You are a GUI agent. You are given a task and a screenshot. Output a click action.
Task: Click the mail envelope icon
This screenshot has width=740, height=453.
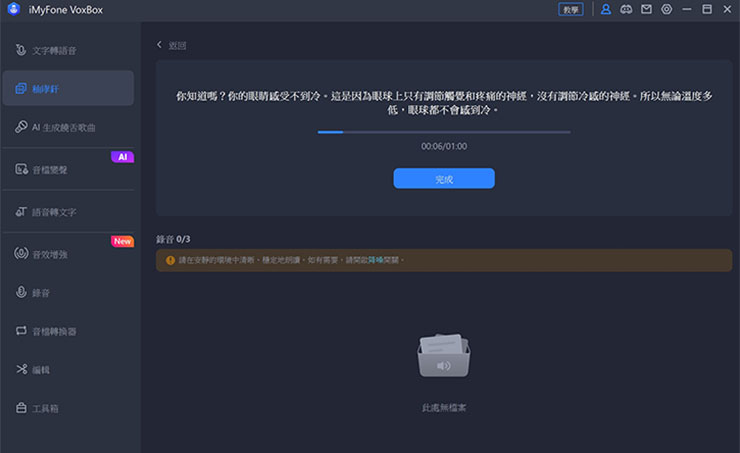tap(646, 9)
